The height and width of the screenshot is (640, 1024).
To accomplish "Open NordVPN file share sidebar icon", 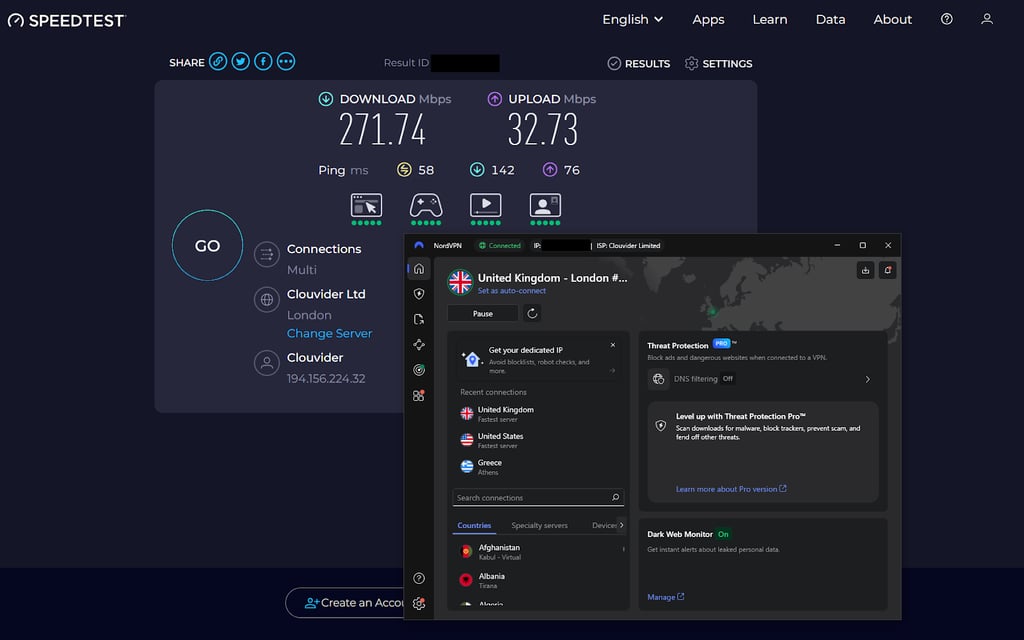I will 419,319.
